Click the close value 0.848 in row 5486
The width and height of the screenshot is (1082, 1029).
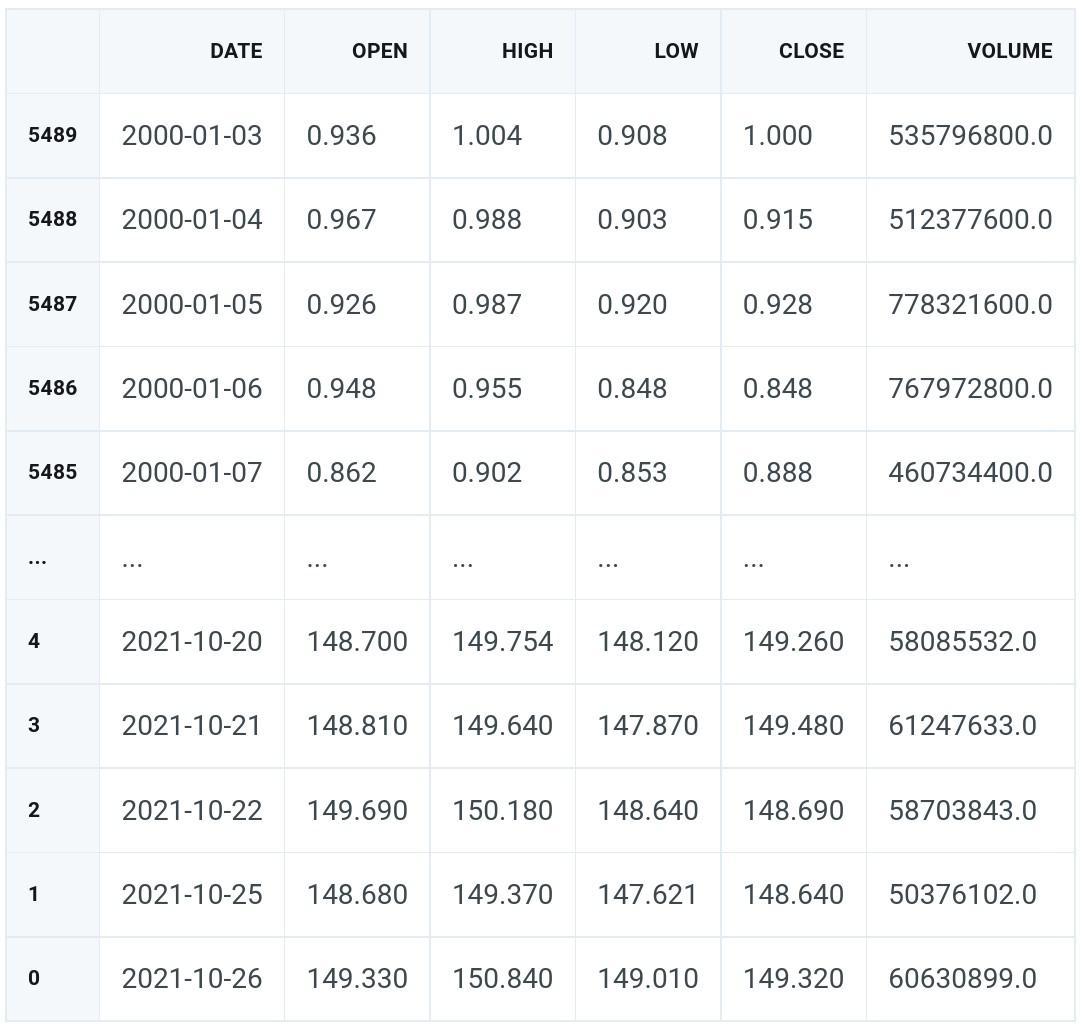(778, 389)
